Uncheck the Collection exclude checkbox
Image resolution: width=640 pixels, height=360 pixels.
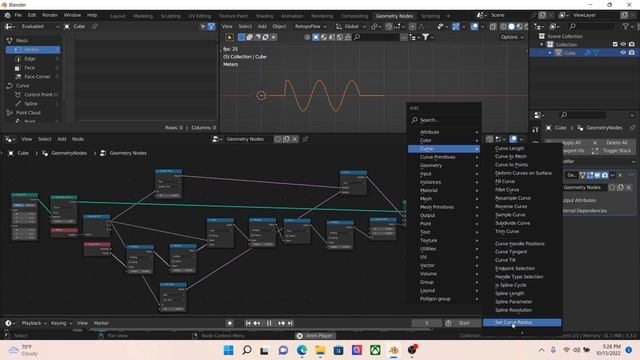[615, 44]
